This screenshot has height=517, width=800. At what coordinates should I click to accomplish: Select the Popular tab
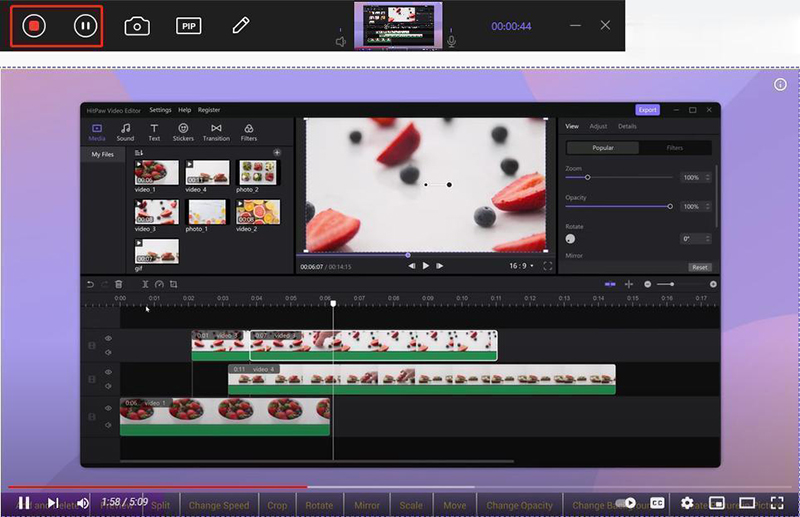point(603,147)
